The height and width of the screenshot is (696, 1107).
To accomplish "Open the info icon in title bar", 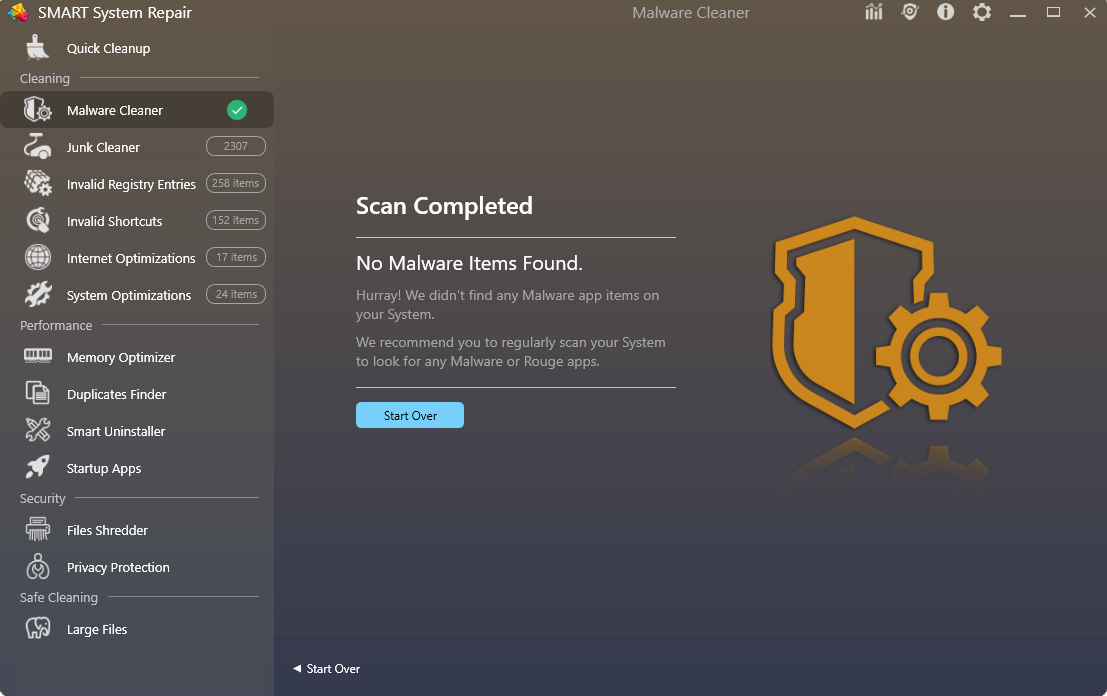I will tap(945, 12).
